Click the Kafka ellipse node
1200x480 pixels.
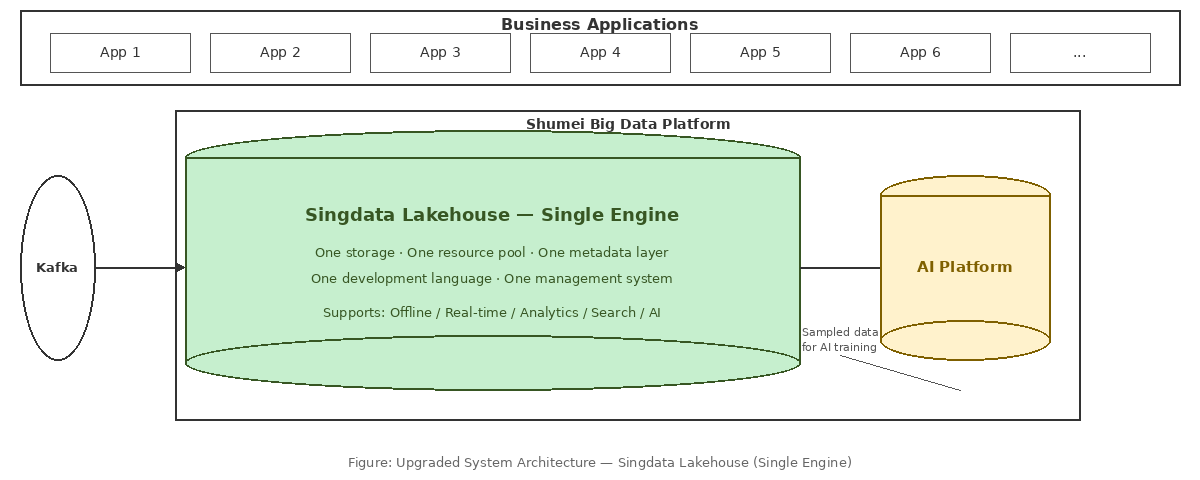pyautogui.click(x=58, y=268)
